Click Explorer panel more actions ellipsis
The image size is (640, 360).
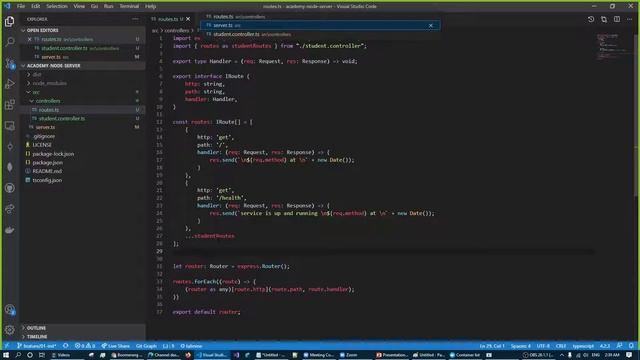point(135,19)
